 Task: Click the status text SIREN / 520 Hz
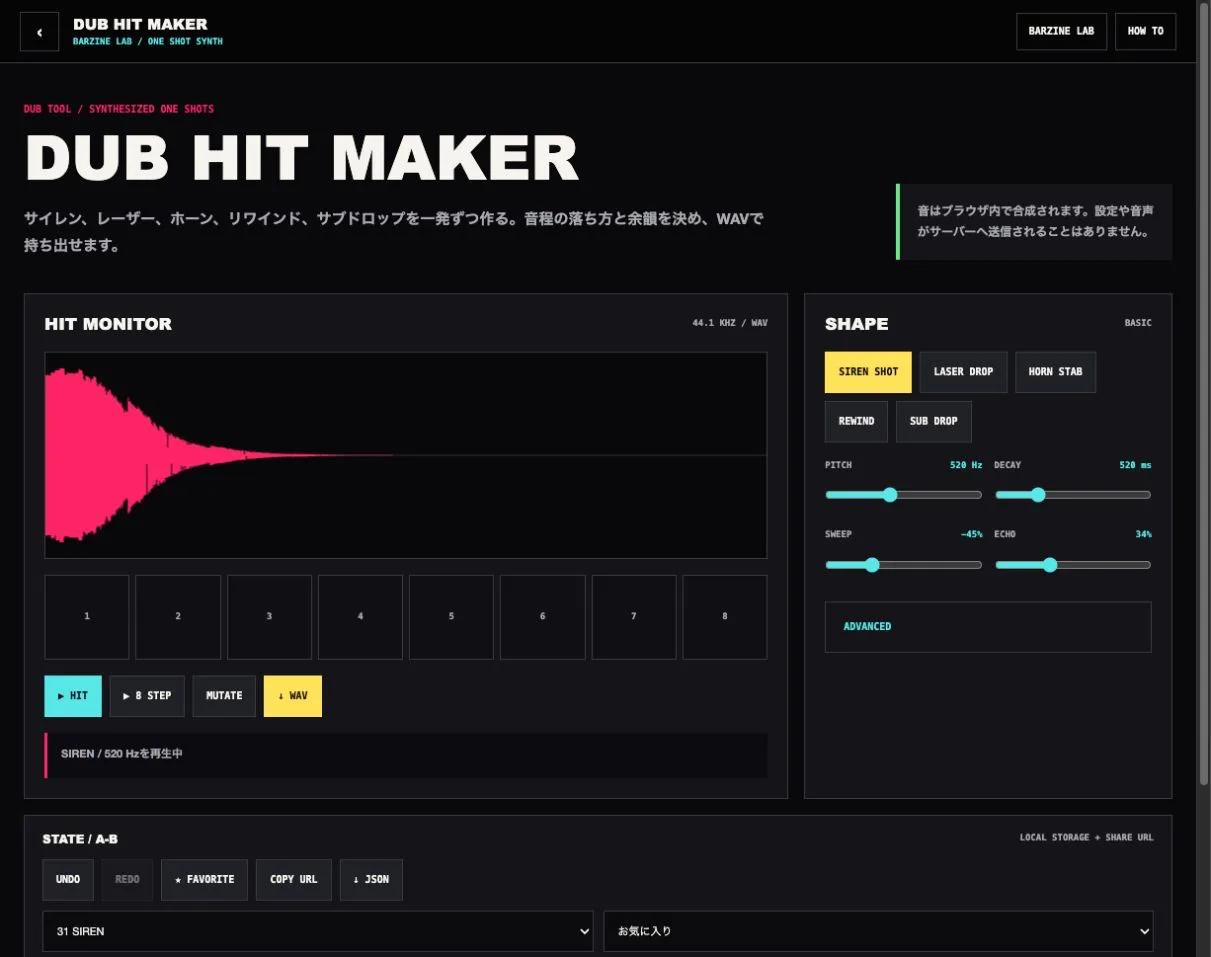click(x=122, y=754)
